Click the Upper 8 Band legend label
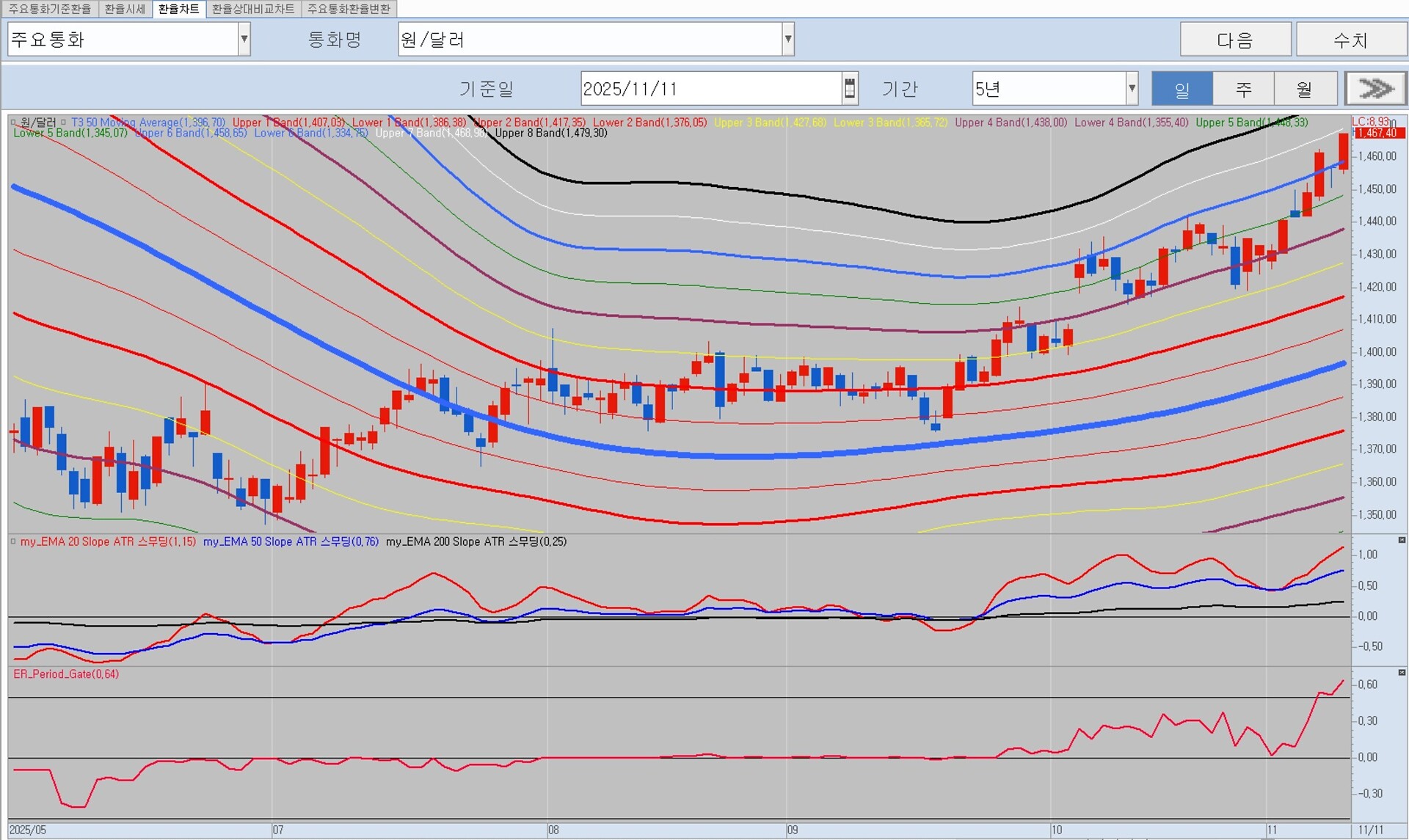Screen dimensions: 1409x840 [550, 134]
